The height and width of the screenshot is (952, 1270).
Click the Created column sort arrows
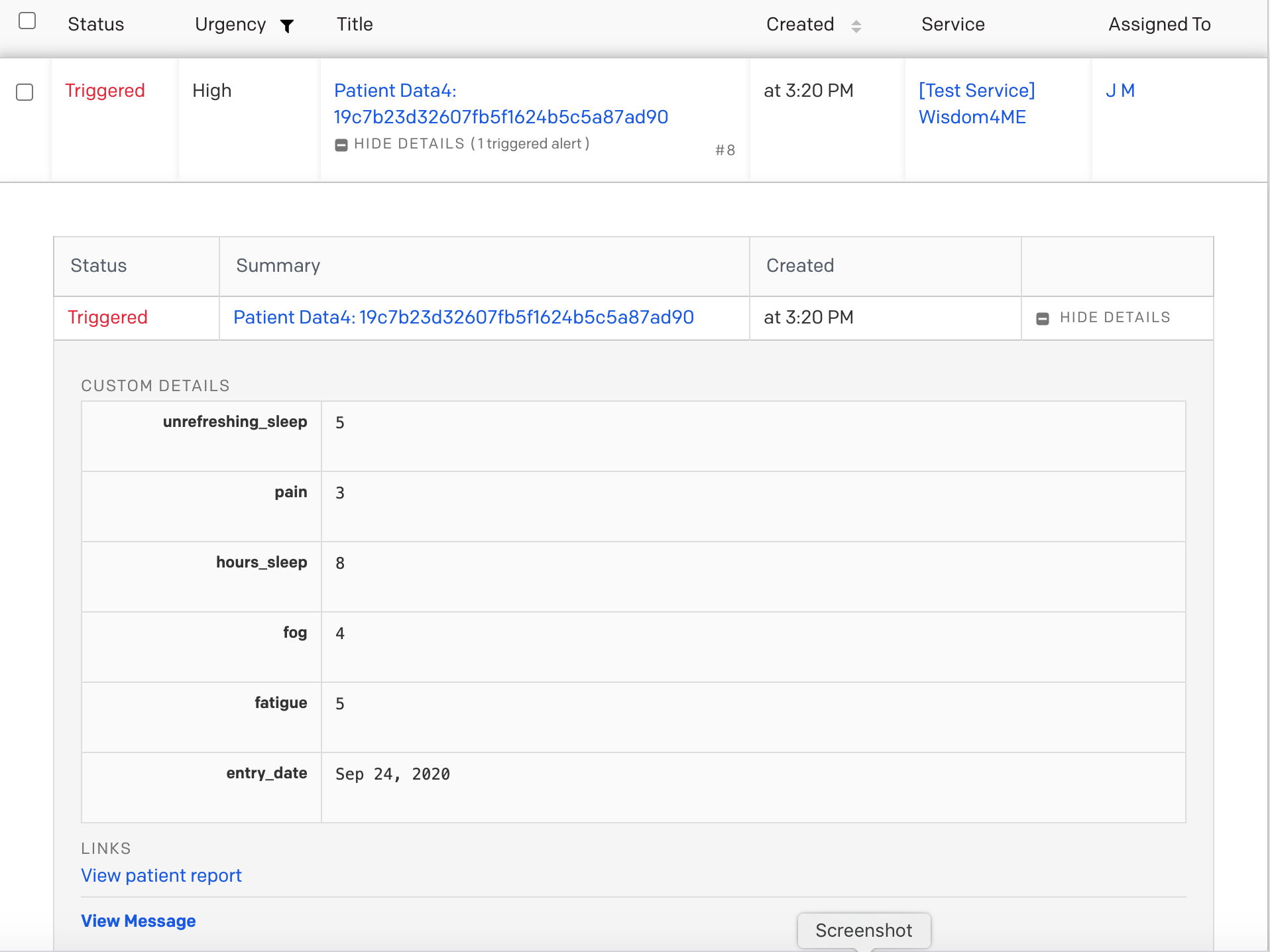tap(856, 26)
